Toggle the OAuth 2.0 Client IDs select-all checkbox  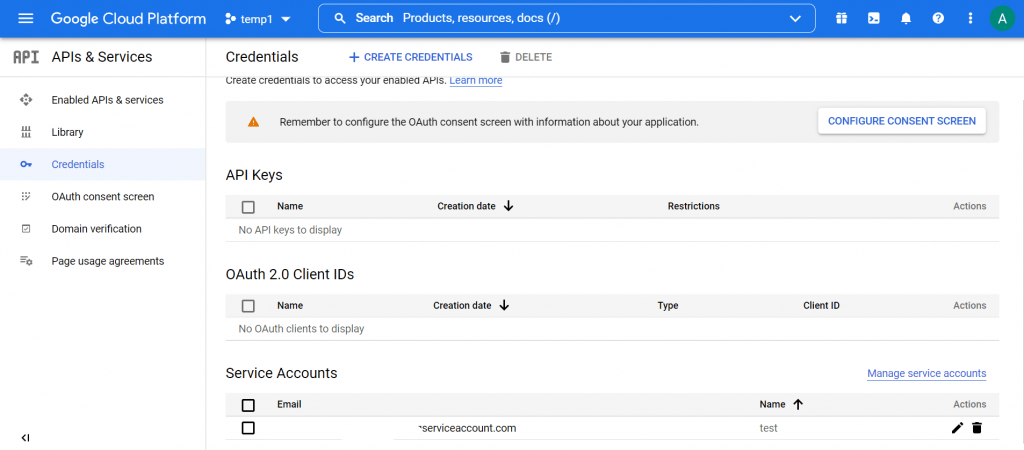point(248,306)
